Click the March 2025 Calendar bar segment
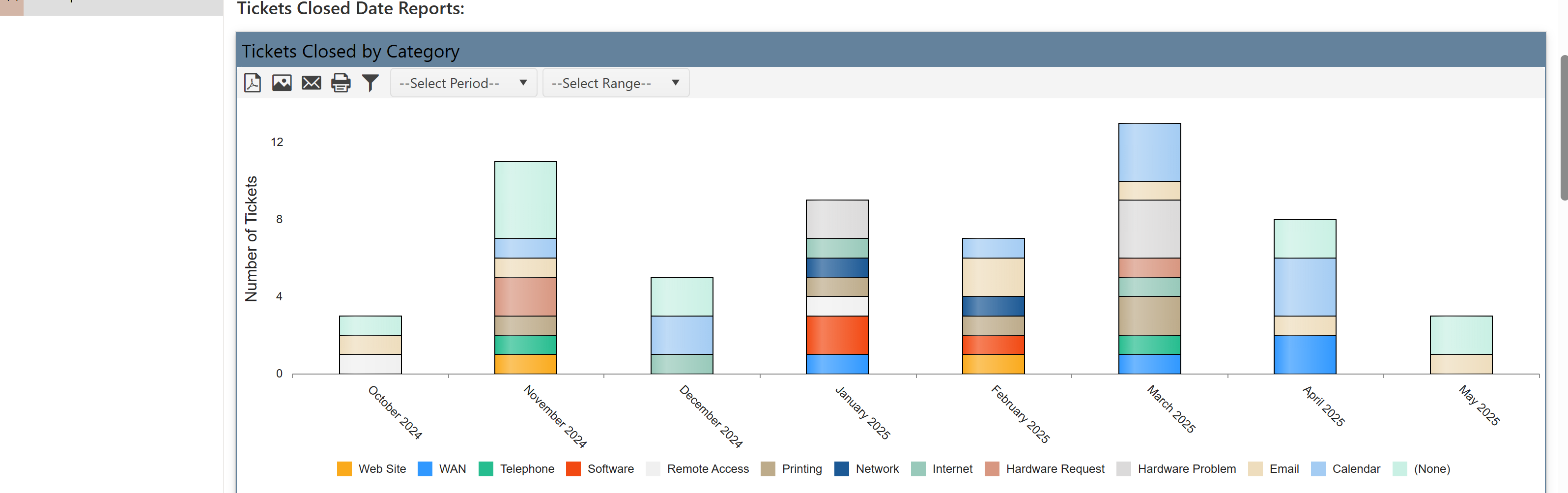The width and height of the screenshot is (1568, 493). pyautogui.click(x=1149, y=152)
